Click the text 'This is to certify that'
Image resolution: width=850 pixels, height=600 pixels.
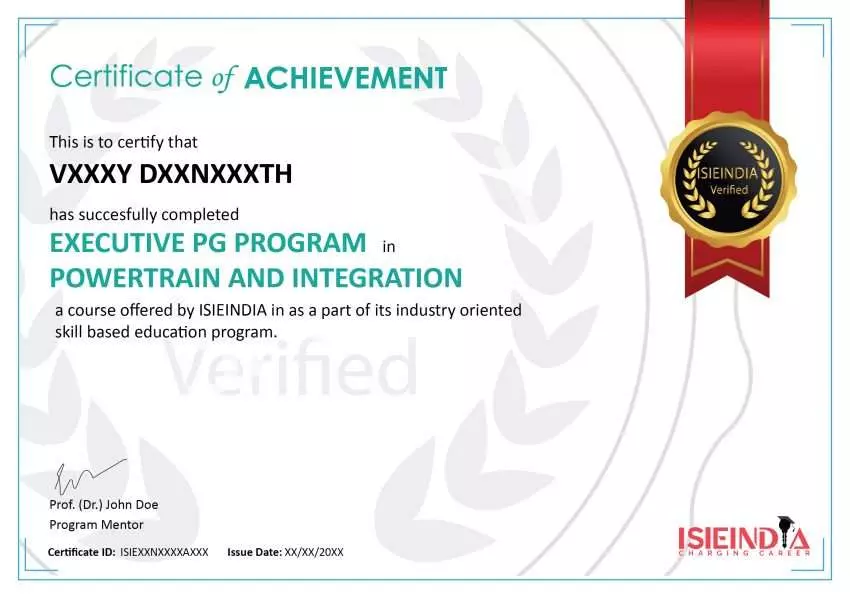(124, 142)
